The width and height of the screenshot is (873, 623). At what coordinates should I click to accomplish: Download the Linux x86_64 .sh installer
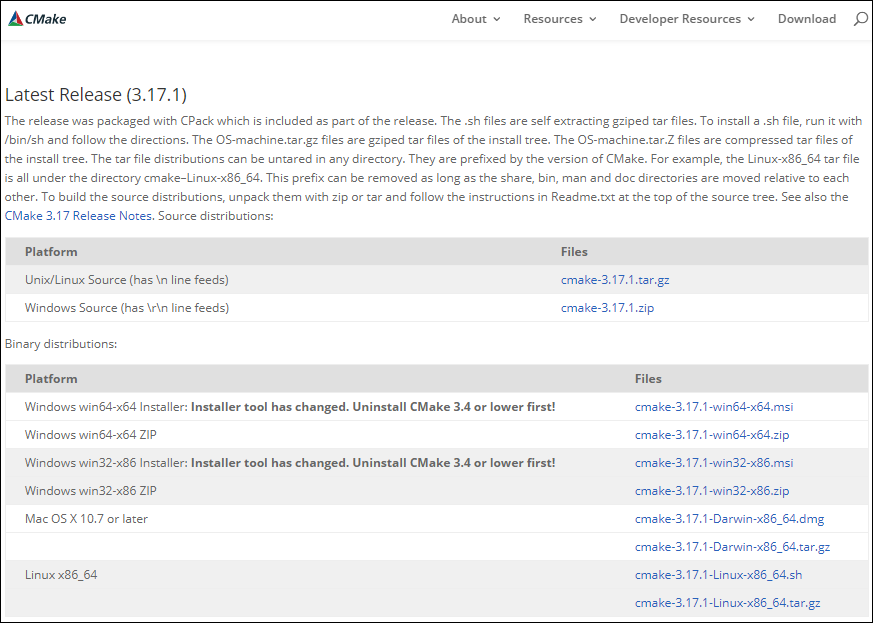pos(718,575)
